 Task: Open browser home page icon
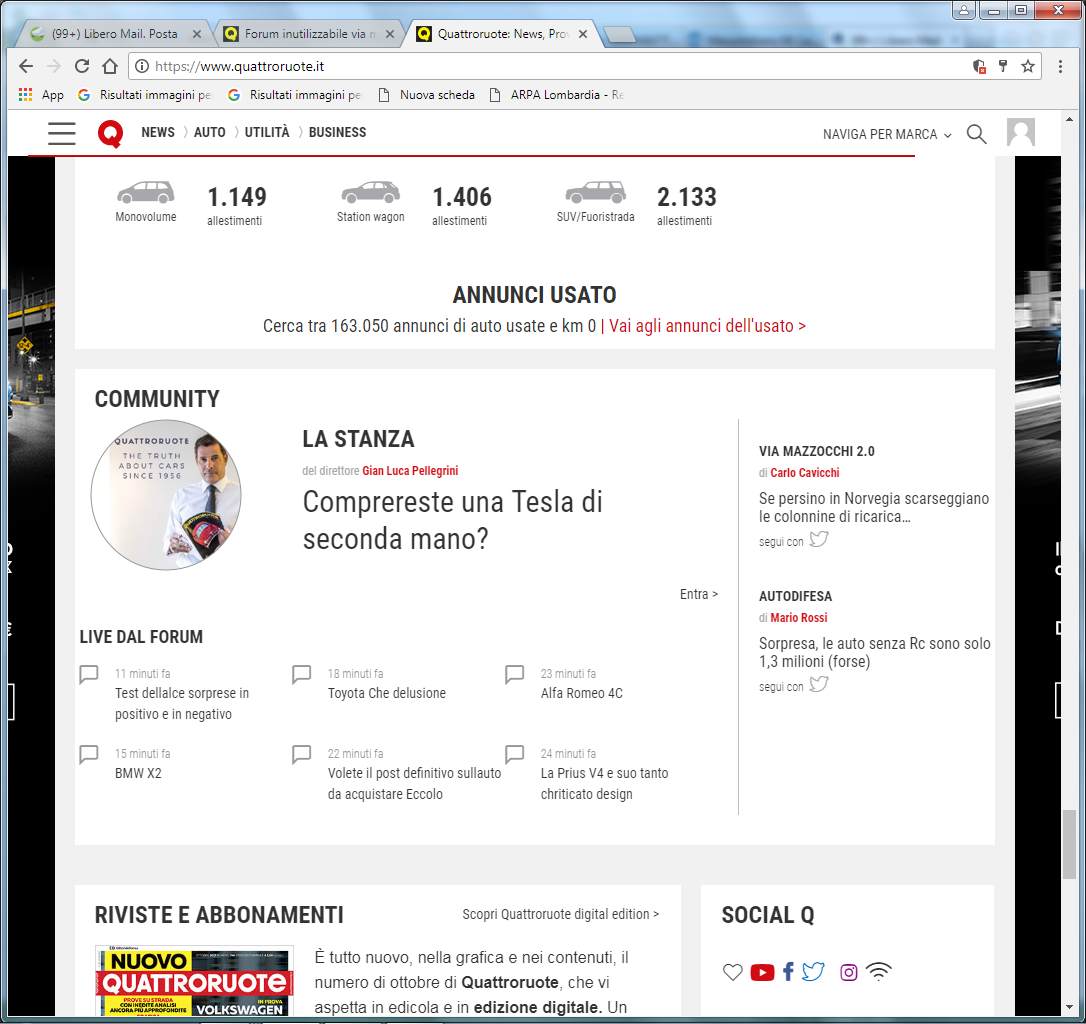pos(110,67)
